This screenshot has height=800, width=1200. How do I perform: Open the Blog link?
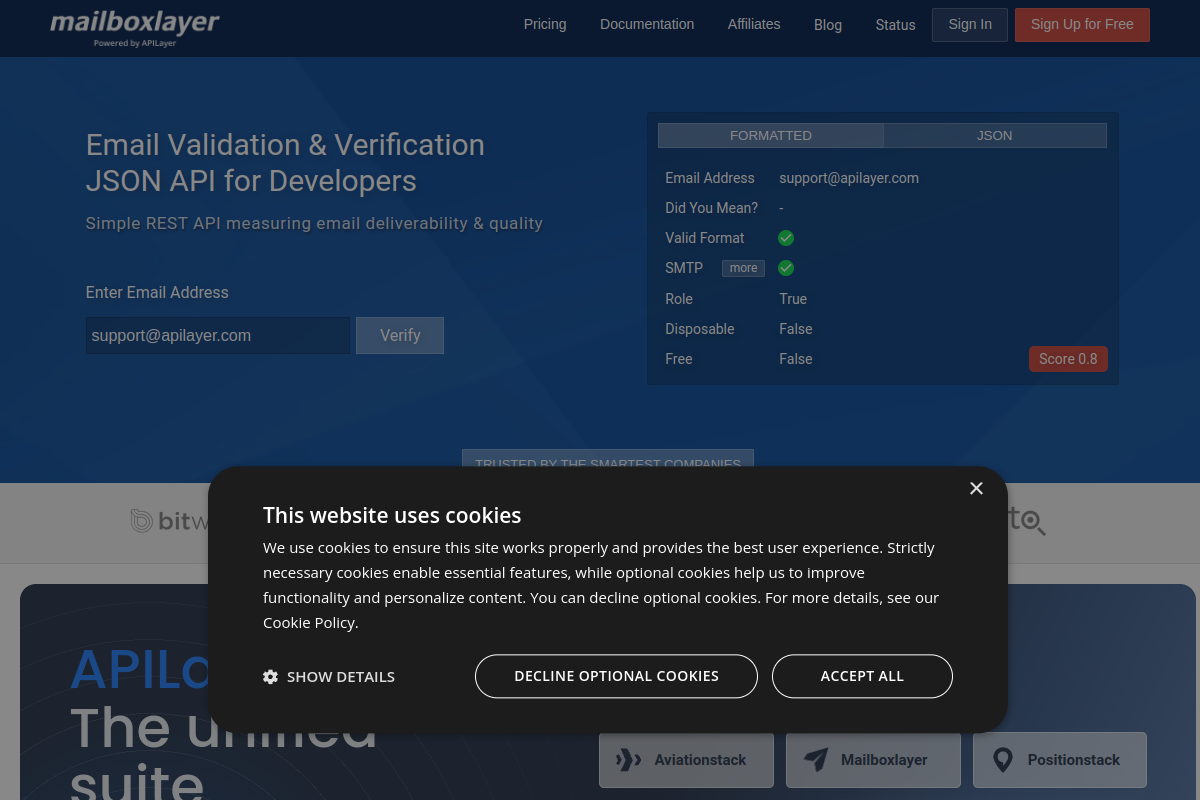828,25
